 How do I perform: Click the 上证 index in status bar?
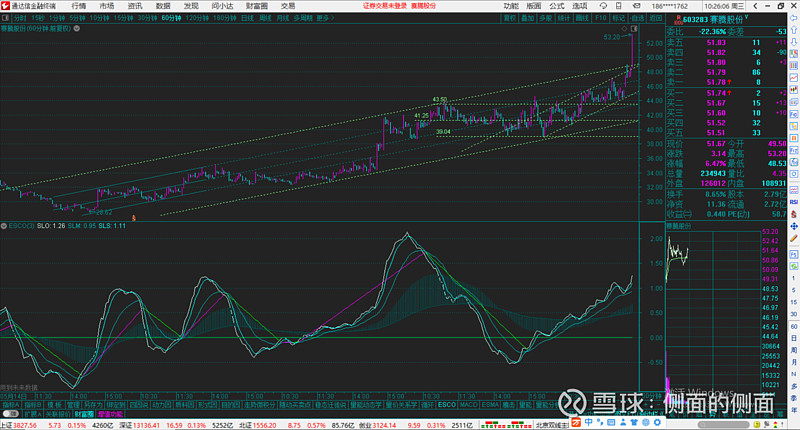(8, 424)
